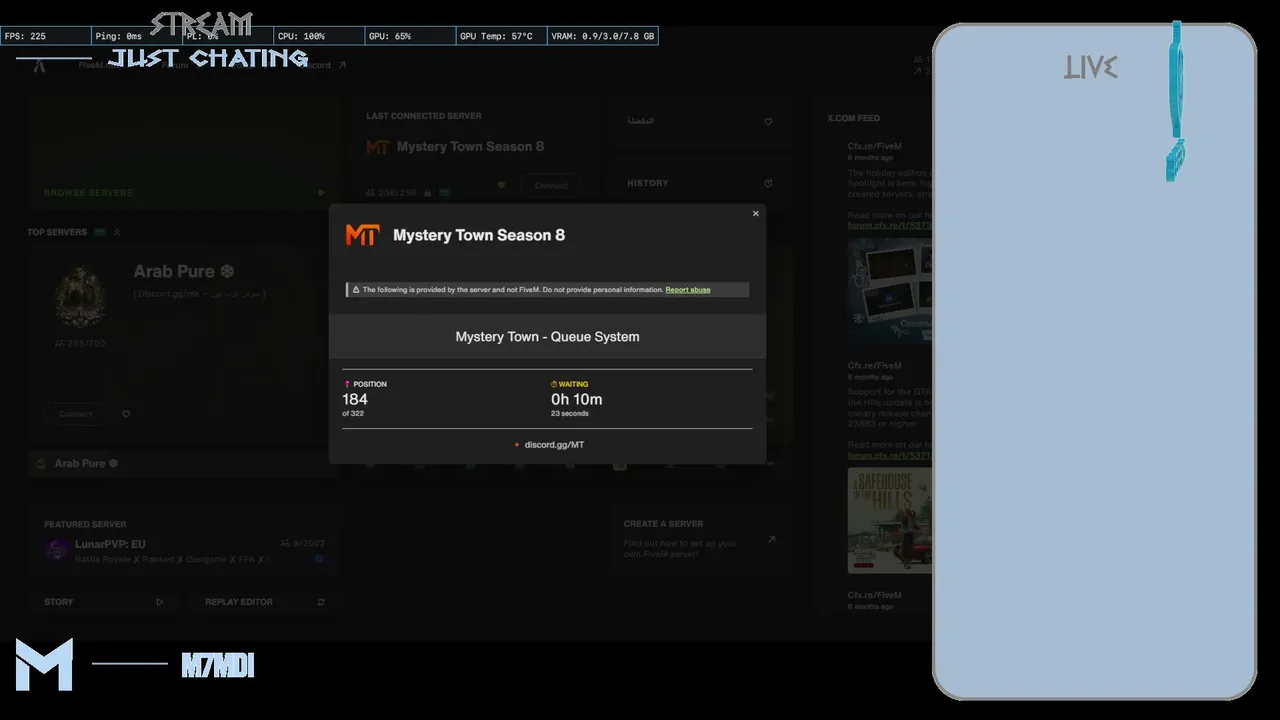Click the GPU Temp: 57°C overlay readout

click(500, 36)
